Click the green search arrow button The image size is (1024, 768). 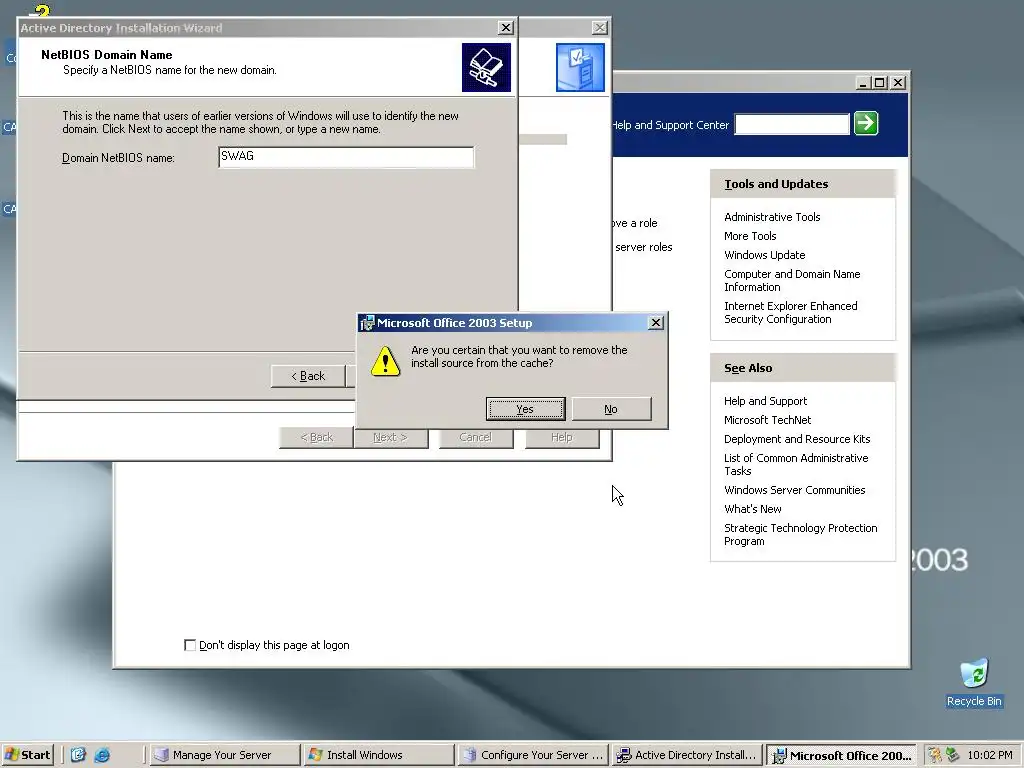tap(866, 123)
